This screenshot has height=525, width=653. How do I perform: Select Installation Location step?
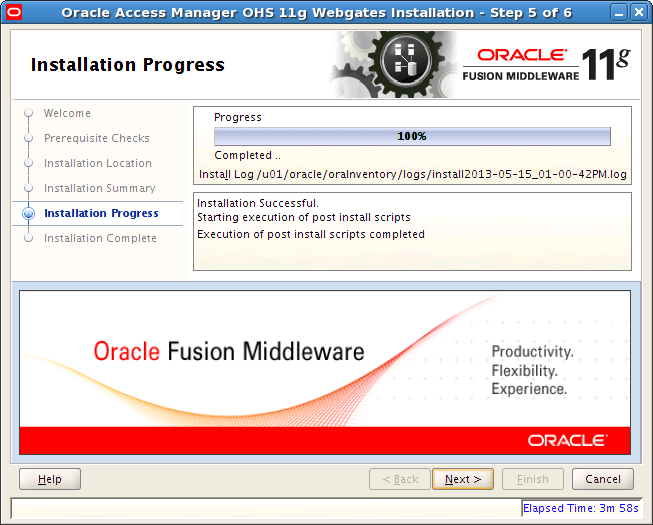tap(98, 163)
